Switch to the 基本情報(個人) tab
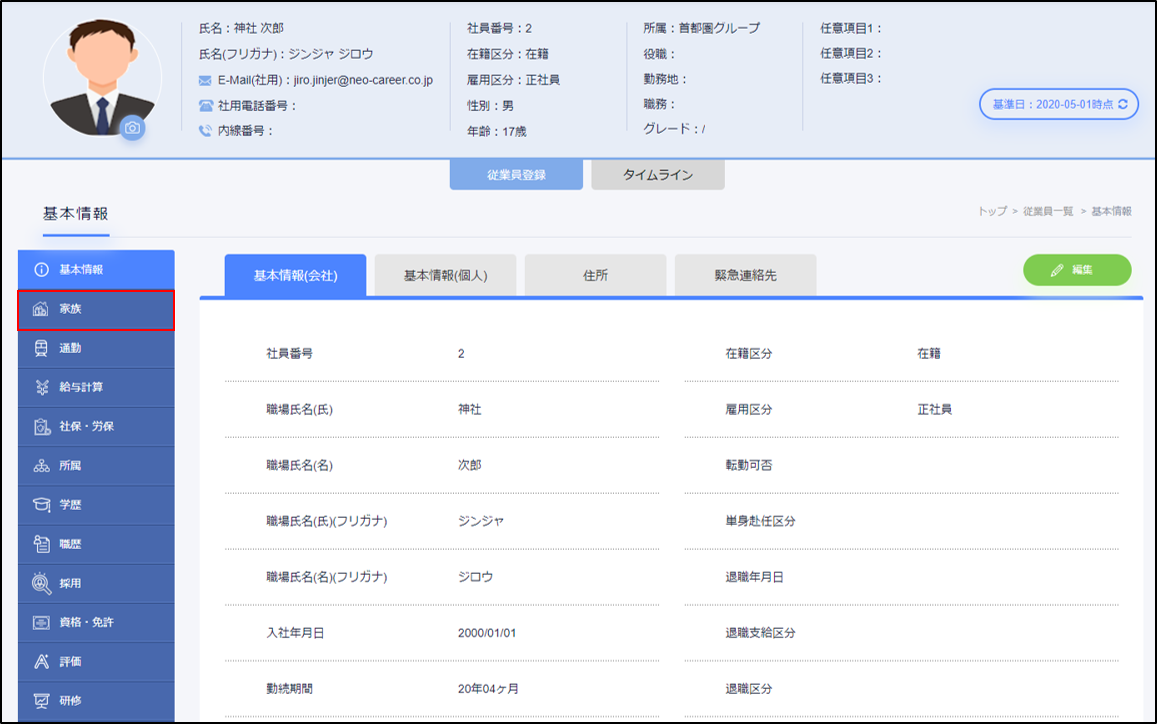Screen dimensions: 1157x724 pyautogui.click(x=445, y=276)
